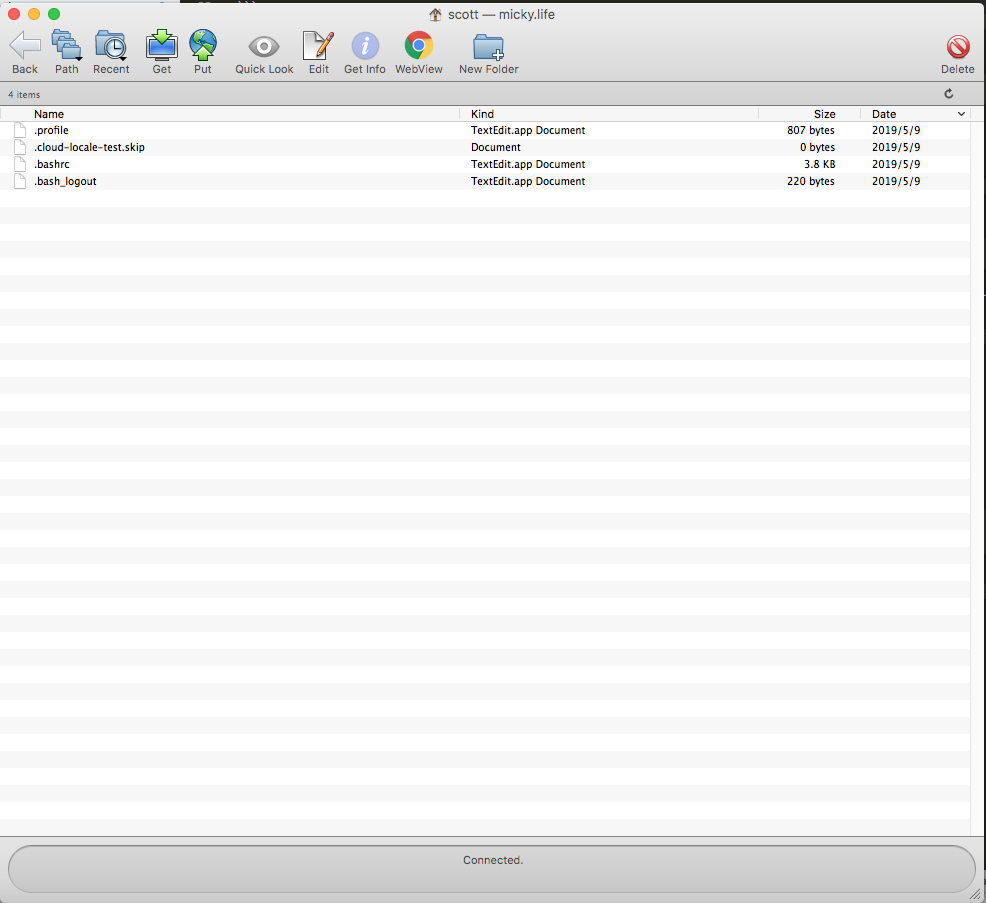This screenshot has height=903, width=986.
Task: Close the window with red button
Action: tap(14, 14)
